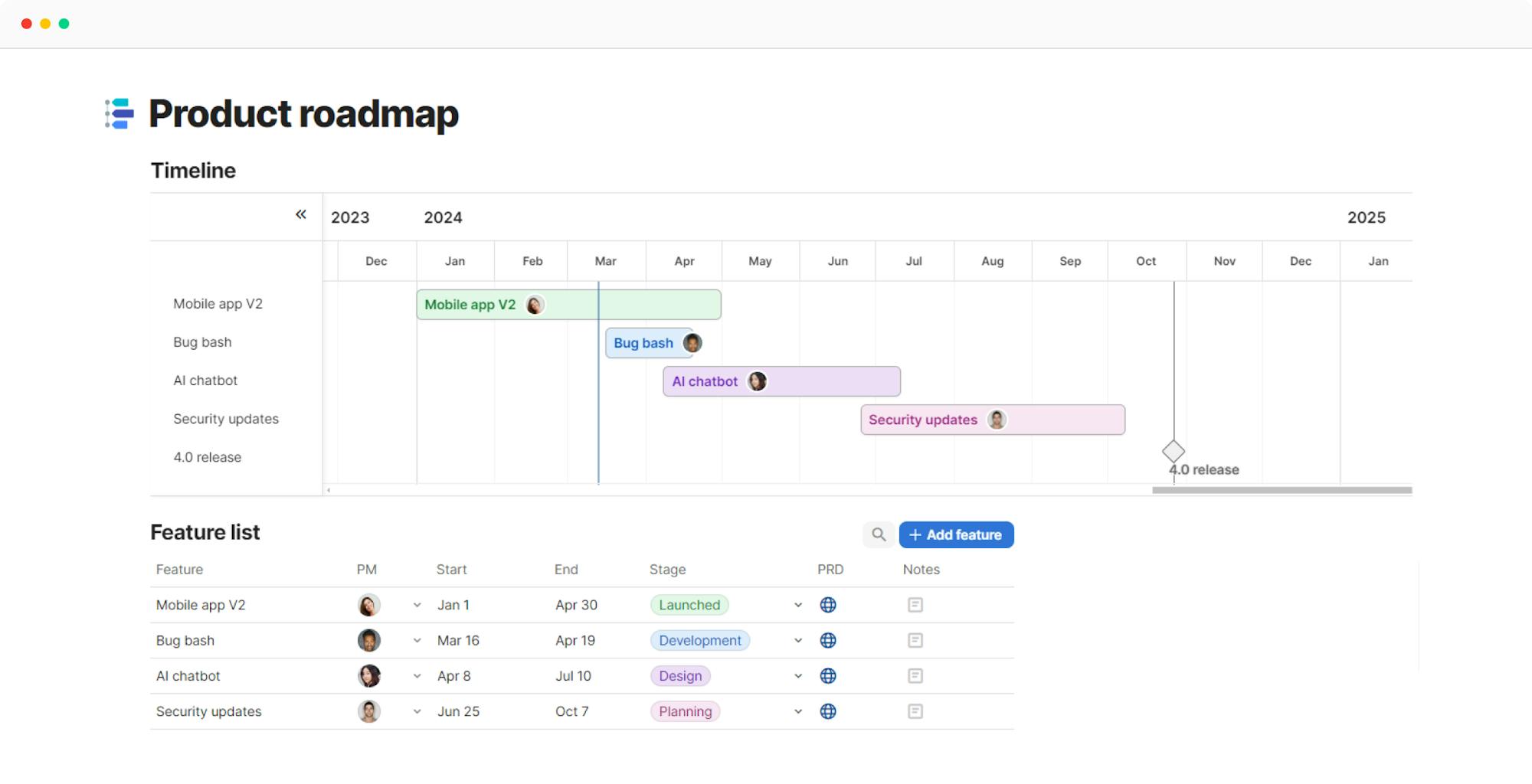Click the Feature column header
Viewport: 1532px width, 784px height.
(179, 570)
